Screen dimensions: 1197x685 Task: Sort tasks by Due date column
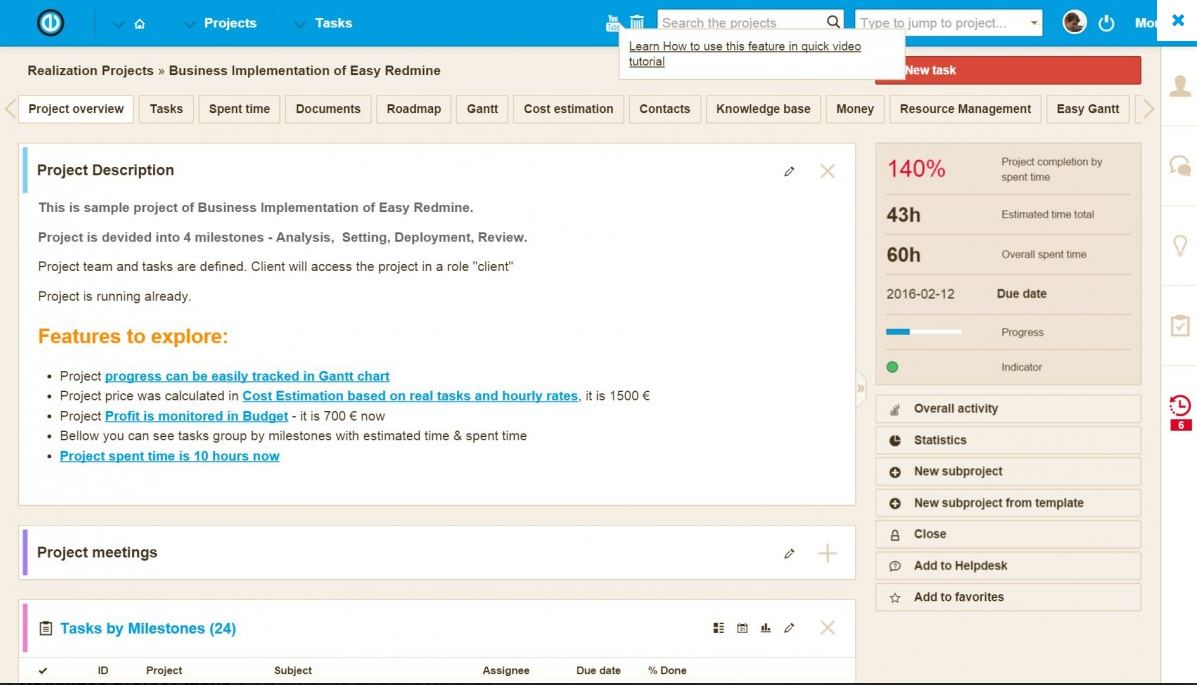[x=598, y=670]
